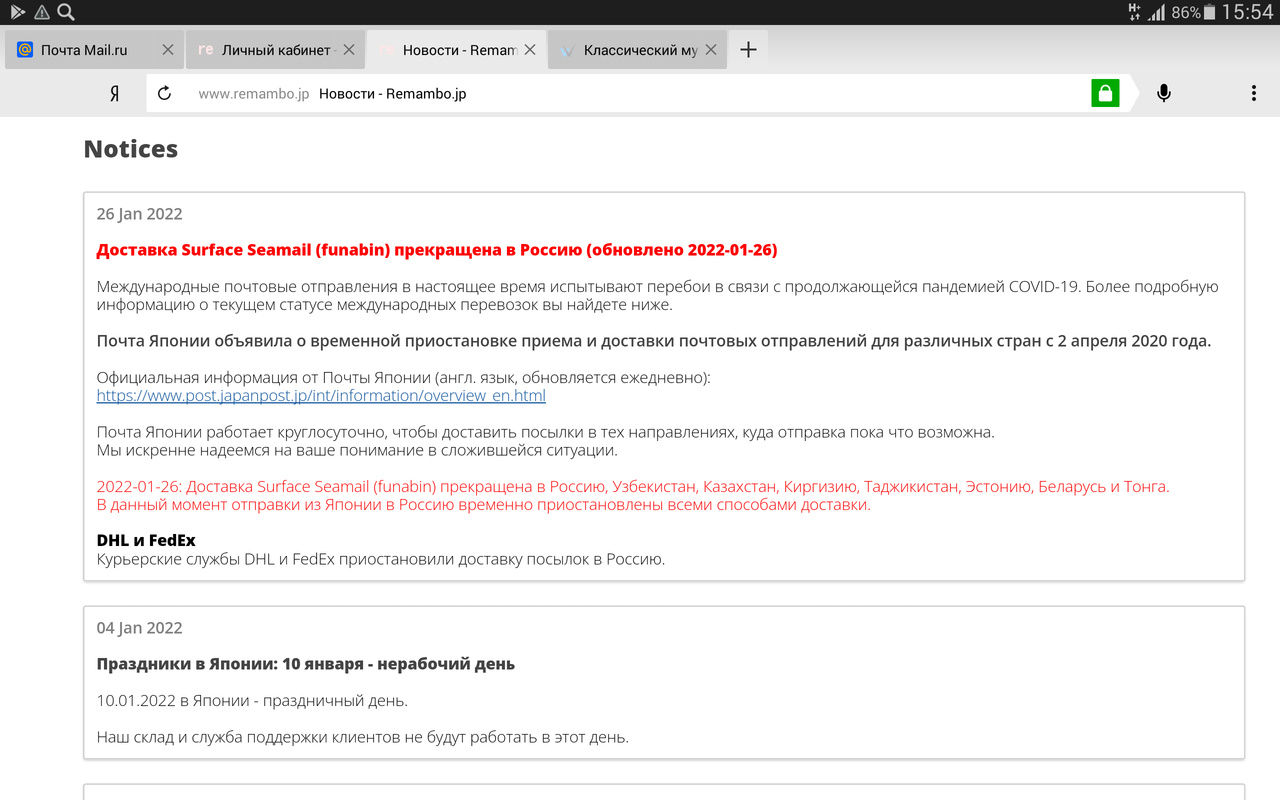Open the browser three-dot menu
This screenshot has width=1280, height=800.
(1253, 94)
